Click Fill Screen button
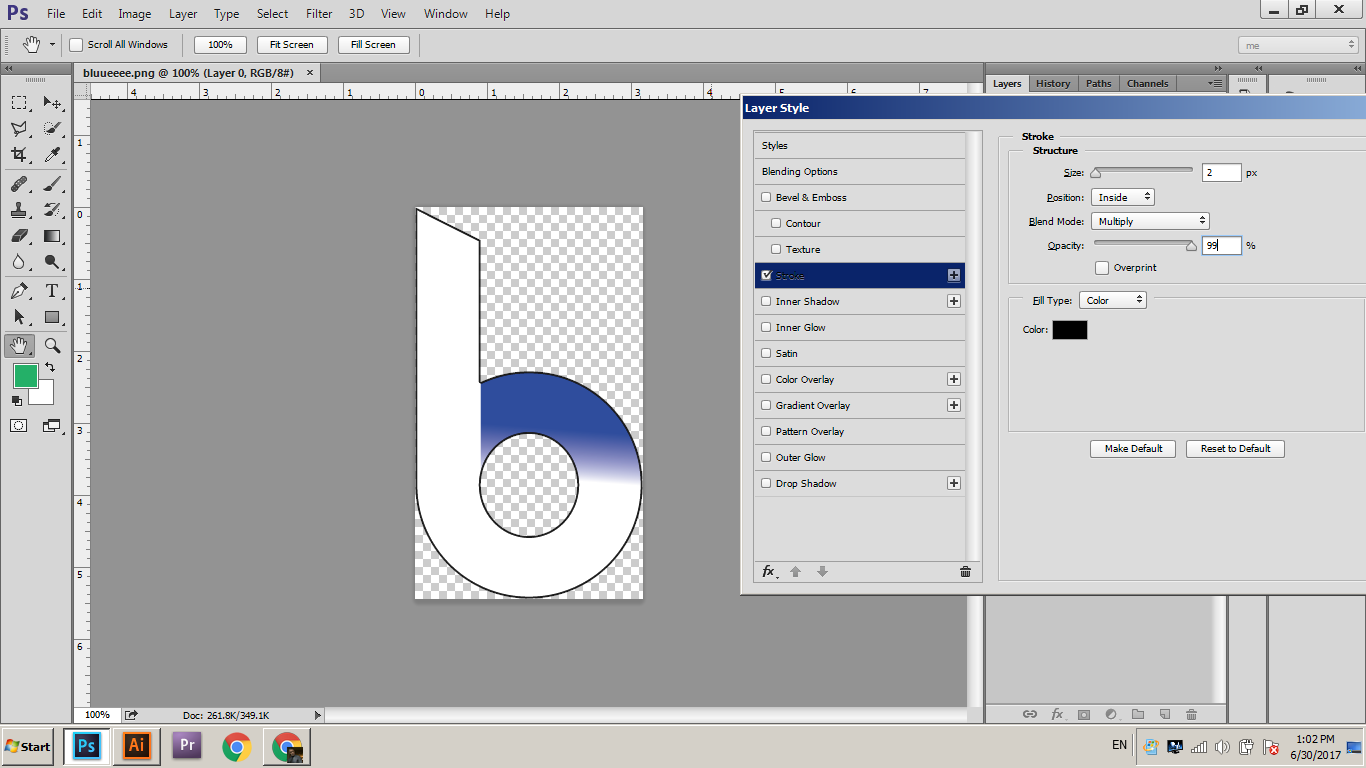 pyautogui.click(x=373, y=45)
